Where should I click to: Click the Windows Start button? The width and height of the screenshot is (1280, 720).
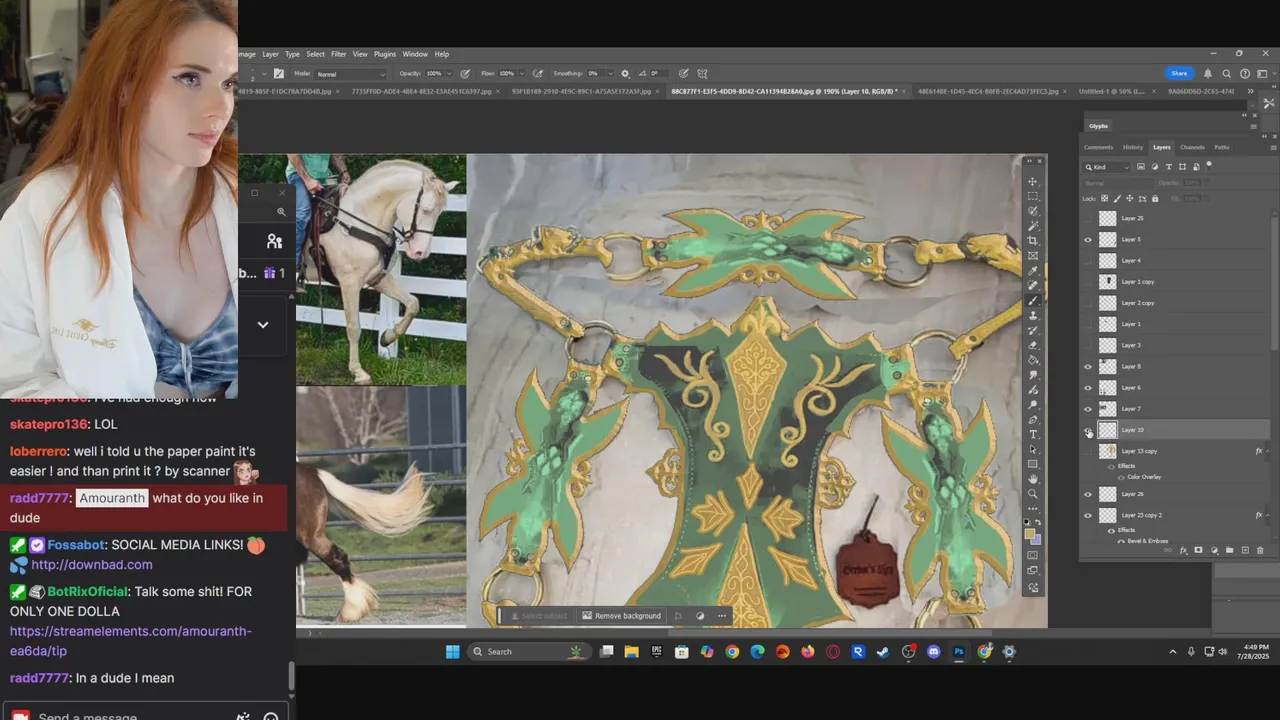(452, 652)
